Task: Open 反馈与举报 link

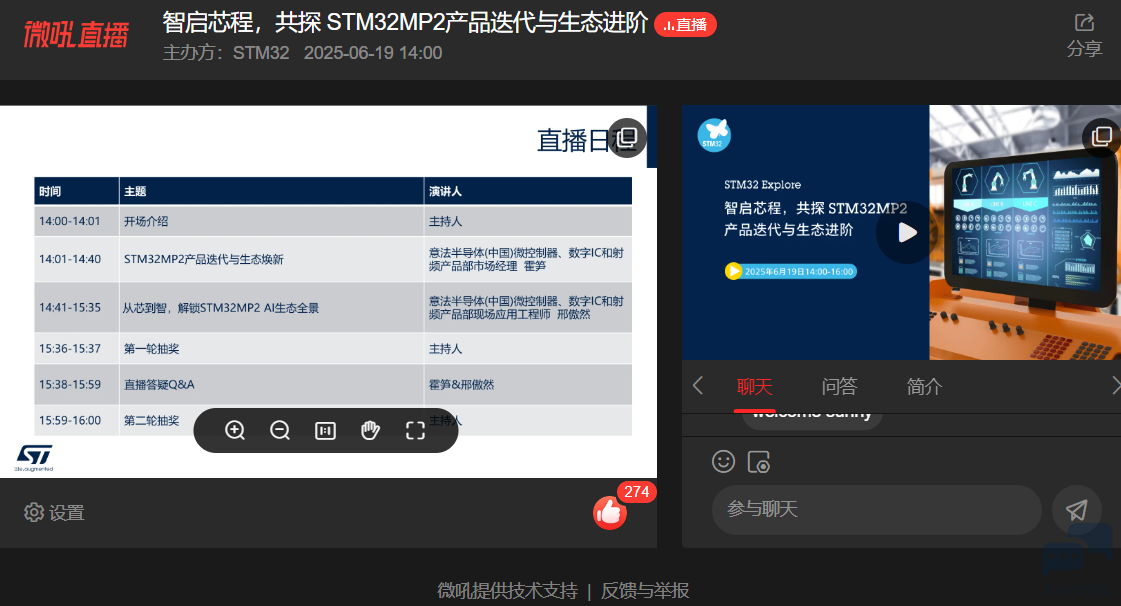Action: pyautogui.click(x=645, y=591)
